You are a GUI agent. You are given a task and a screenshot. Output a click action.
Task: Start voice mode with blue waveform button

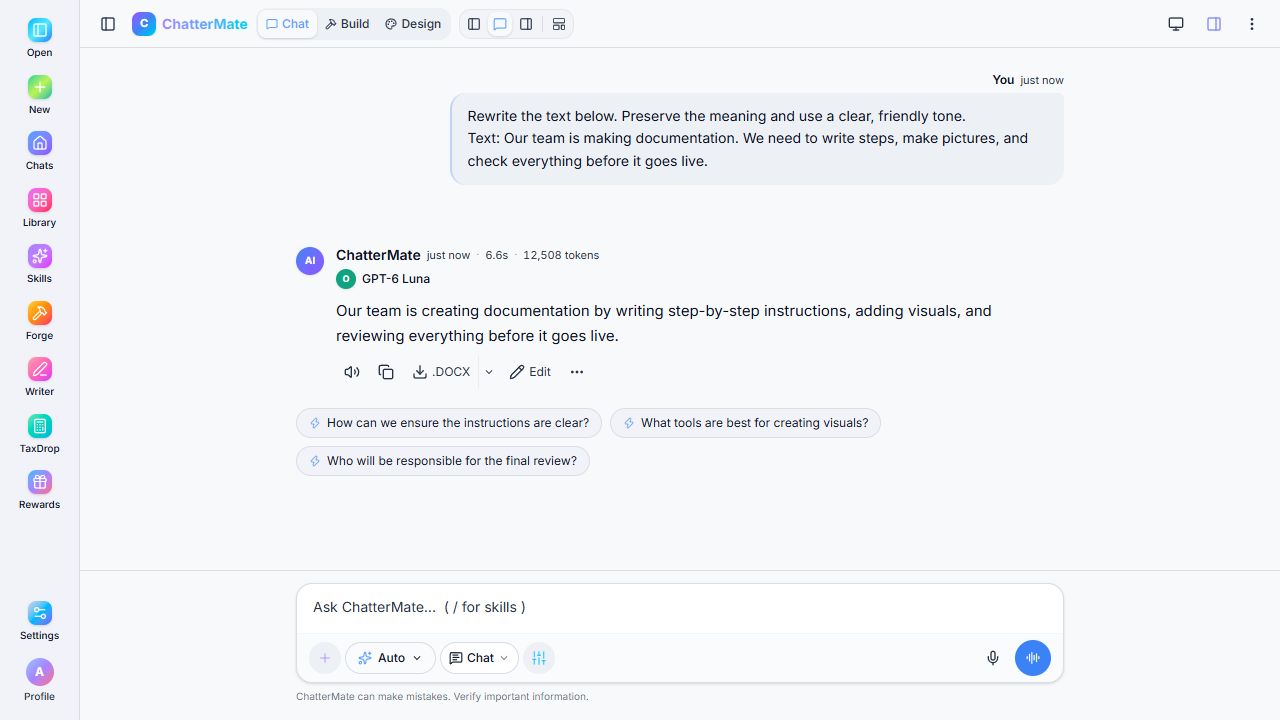pyautogui.click(x=1033, y=658)
